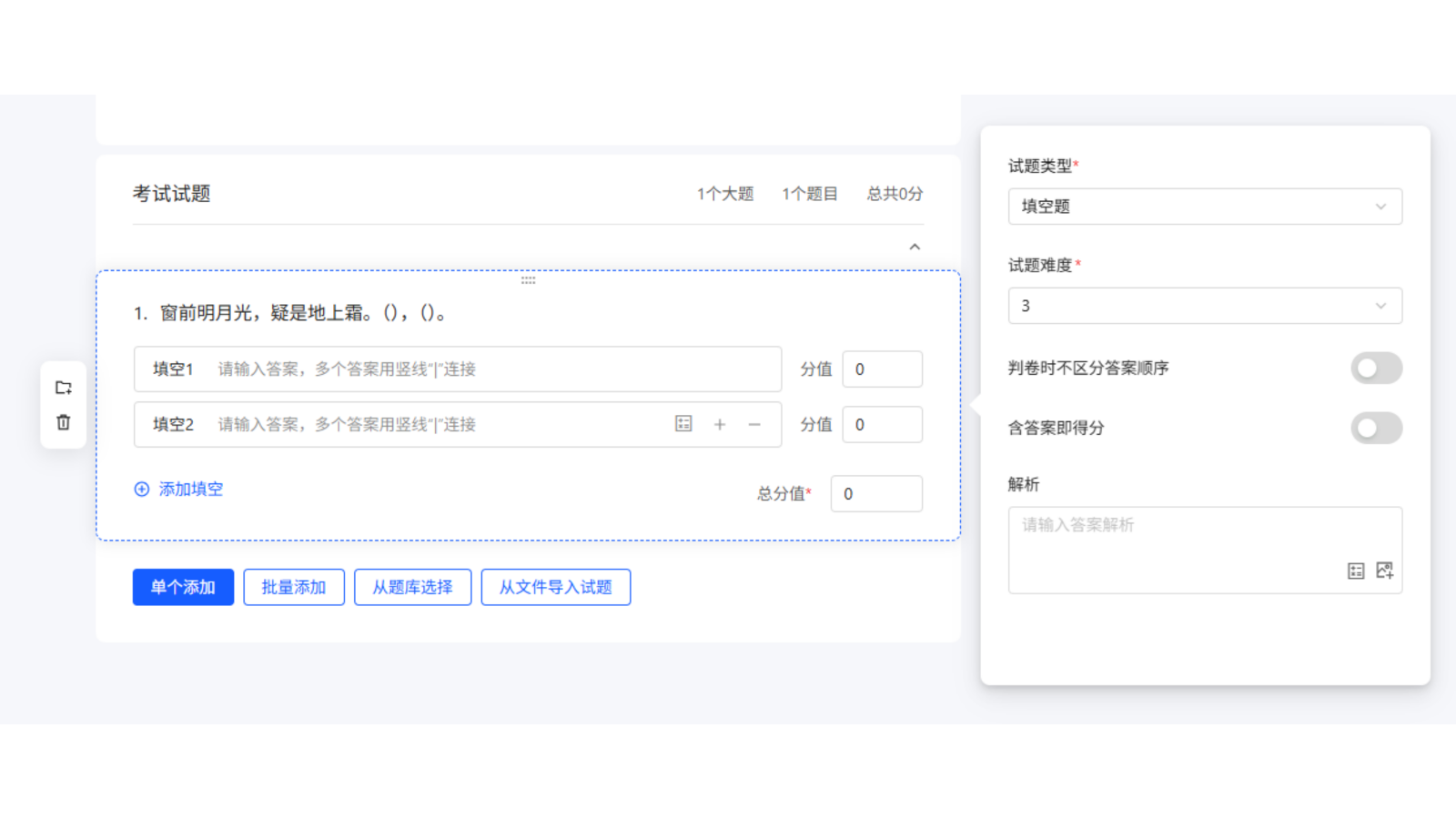Image resolution: width=1456 pixels, height=819 pixels.
Task: Import questions using 从文件导入试题
Action: pos(555,587)
